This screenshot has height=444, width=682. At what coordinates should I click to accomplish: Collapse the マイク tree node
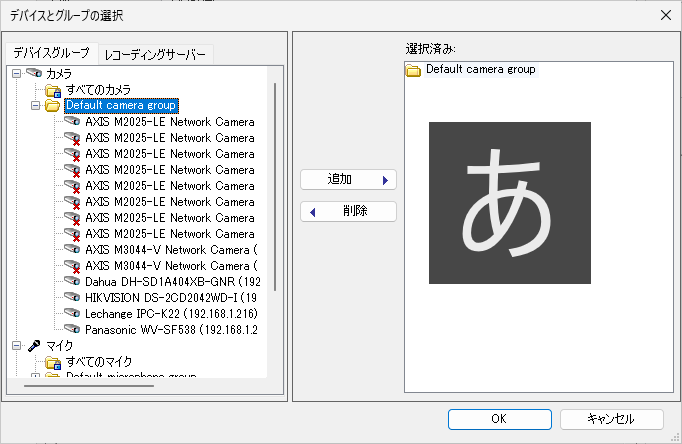[x=17, y=346]
